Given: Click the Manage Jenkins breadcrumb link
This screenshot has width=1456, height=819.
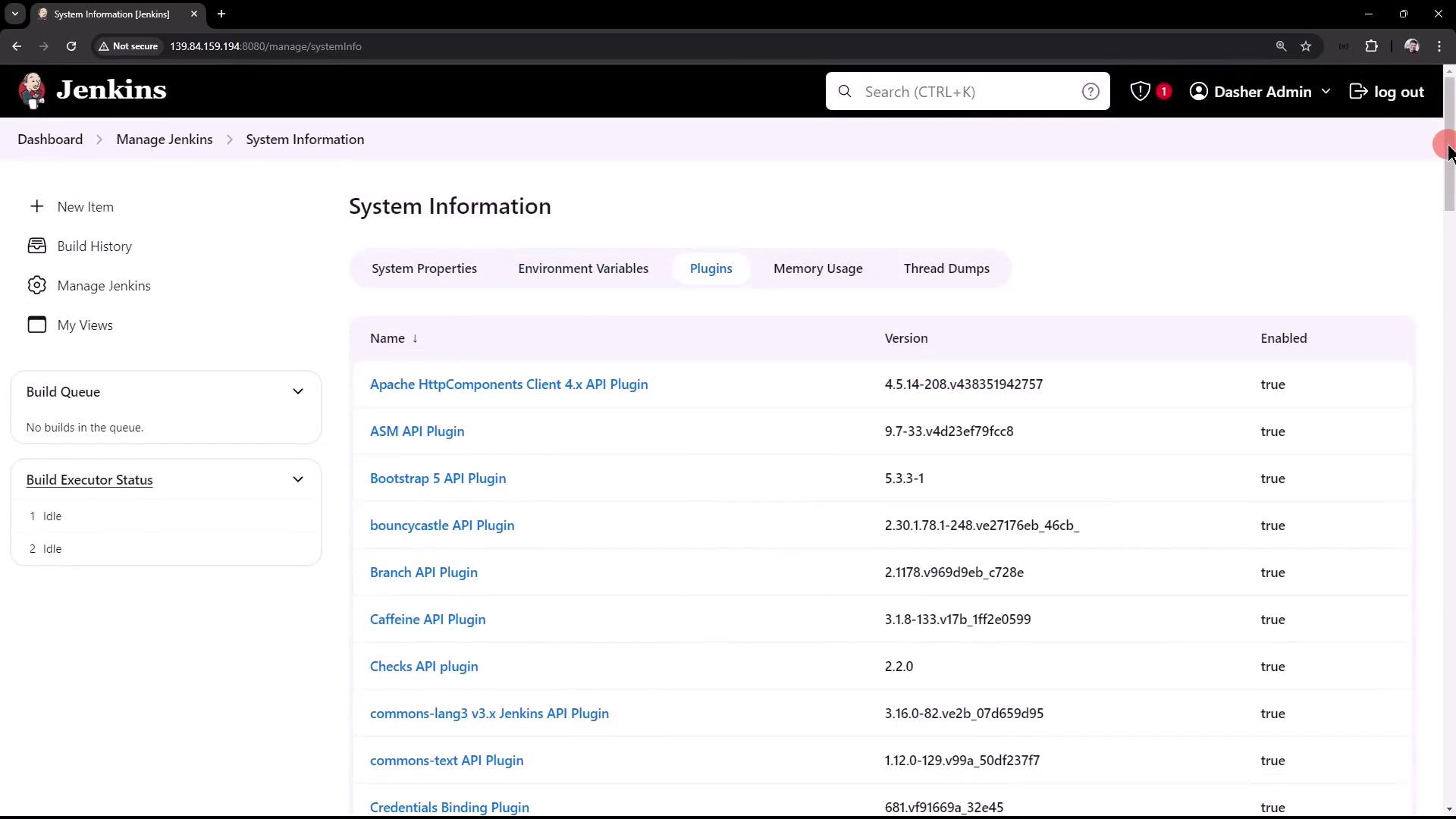Looking at the screenshot, I should pos(164,140).
